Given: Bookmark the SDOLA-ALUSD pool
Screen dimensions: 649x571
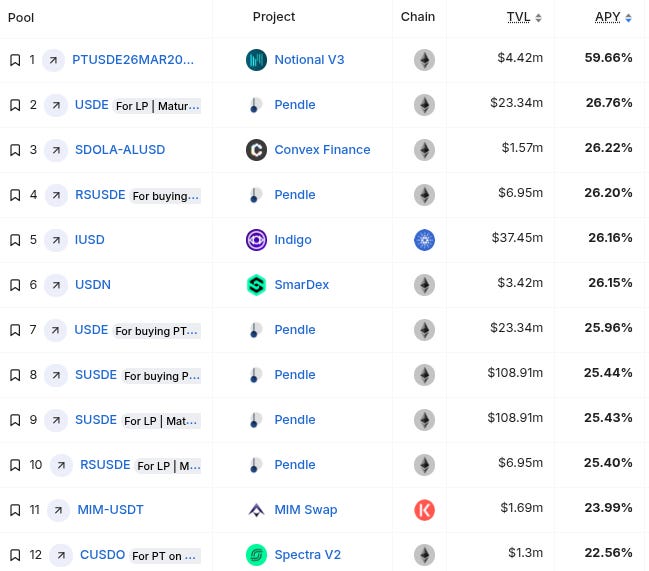Looking at the screenshot, I should point(15,150).
